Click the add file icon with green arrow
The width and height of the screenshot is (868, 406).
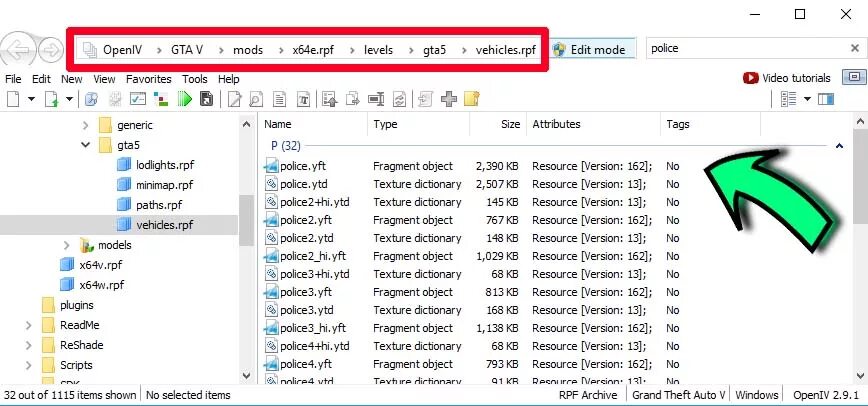point(51,99)
